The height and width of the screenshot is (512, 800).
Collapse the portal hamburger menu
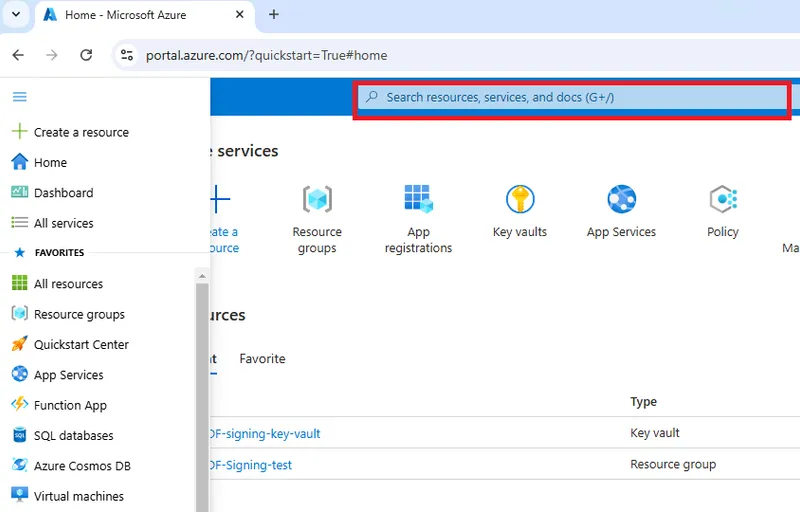click(19, 96)
